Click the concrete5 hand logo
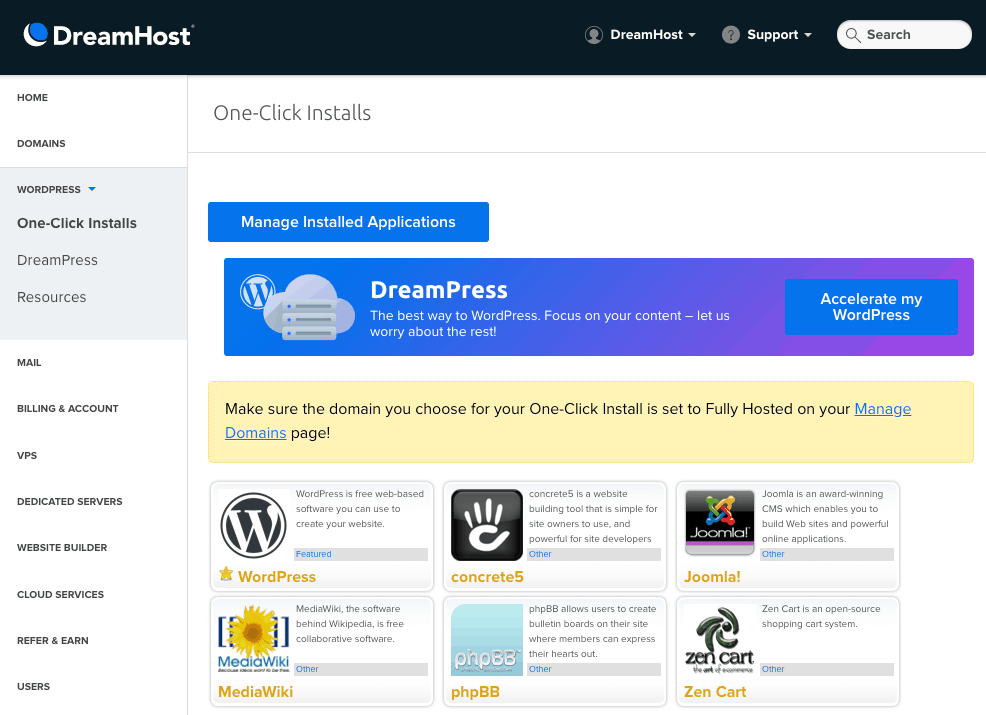 pyautogui.click(x=487, y=525)
